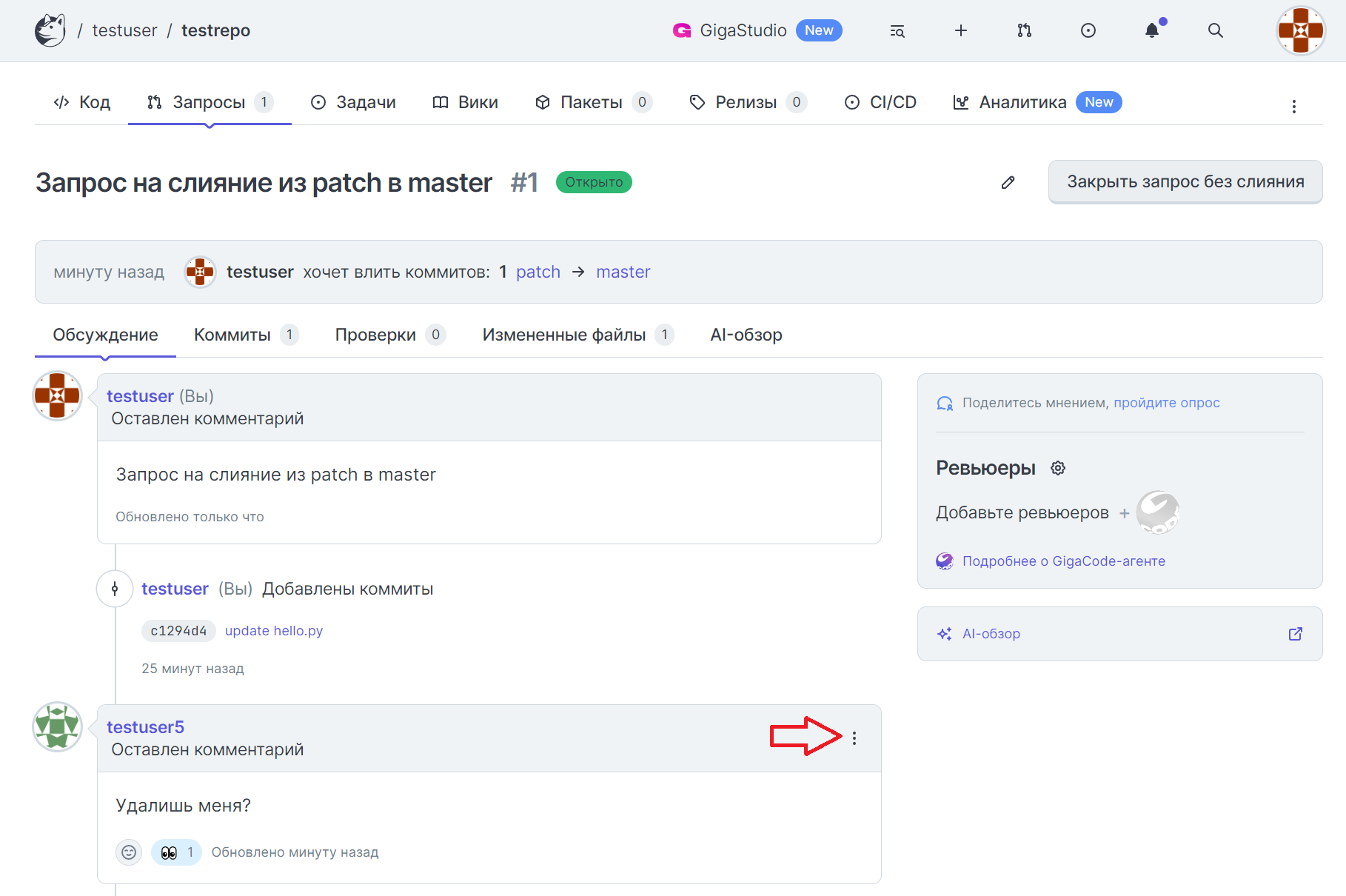This screenshot has height=896, width=1346.
Task: Select the Измененные файлы tab
Action: (577, 335)
